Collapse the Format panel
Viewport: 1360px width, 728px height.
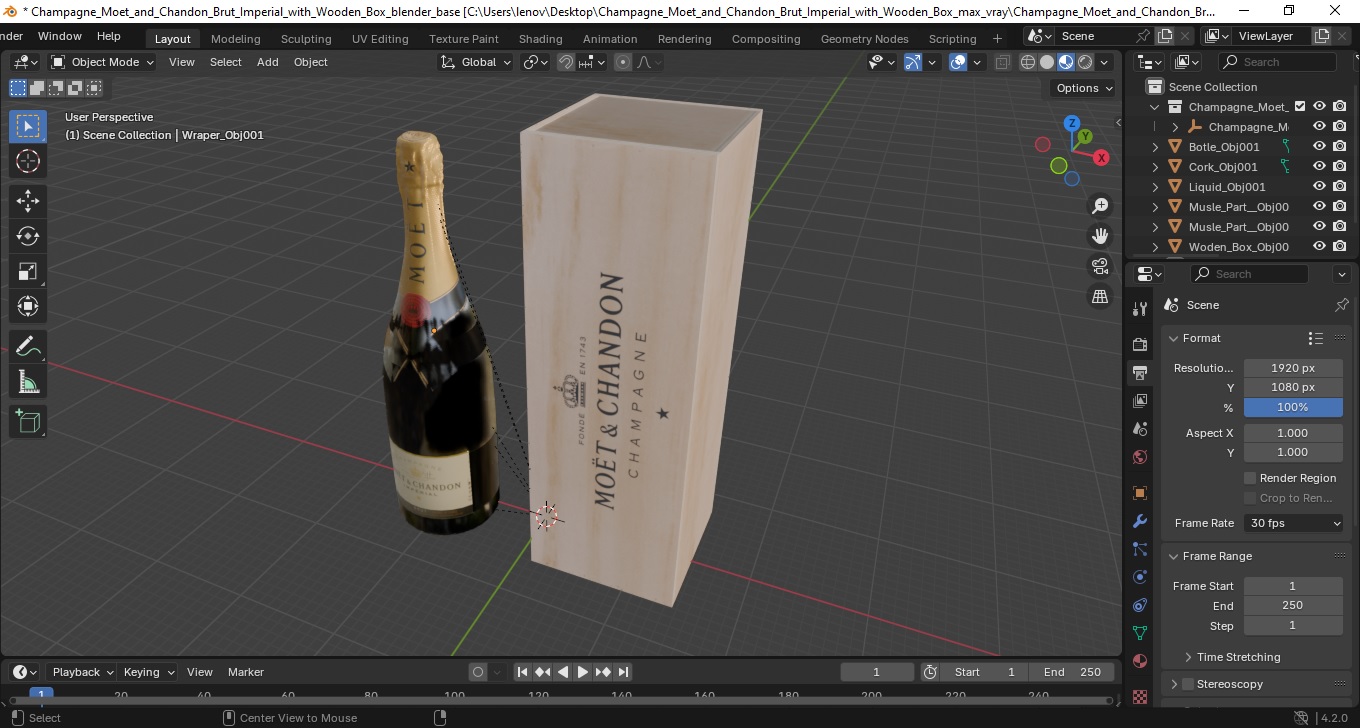tap(1174, 338)
